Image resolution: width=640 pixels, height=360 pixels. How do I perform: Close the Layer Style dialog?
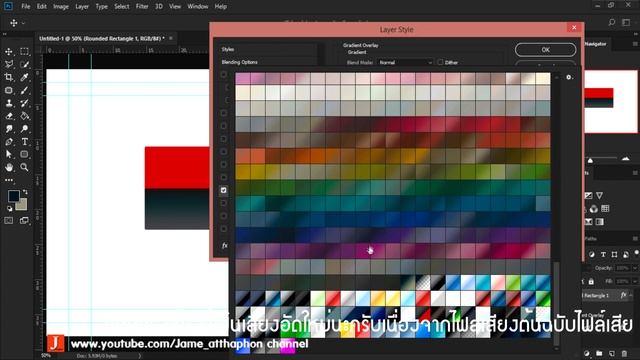click(574, 27)
